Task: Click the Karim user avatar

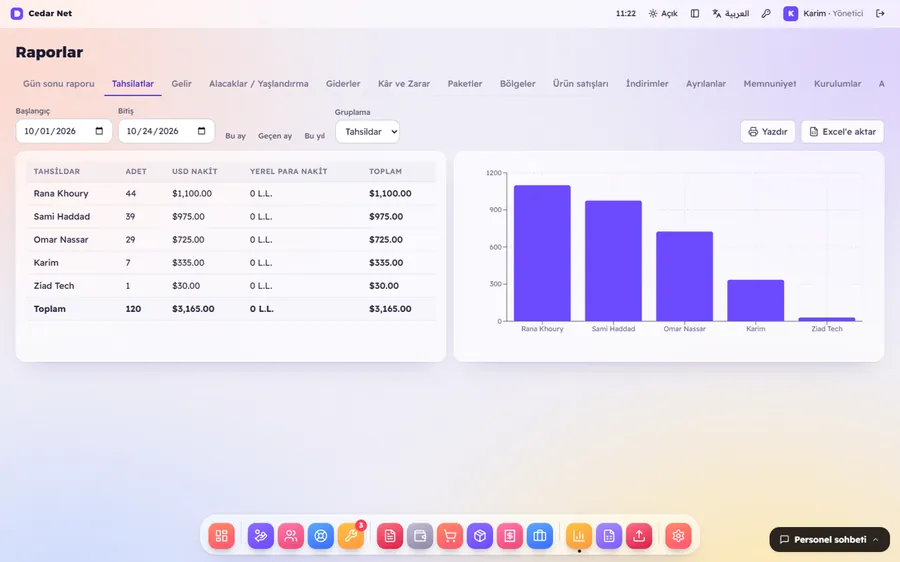Action: pos(790,13)
